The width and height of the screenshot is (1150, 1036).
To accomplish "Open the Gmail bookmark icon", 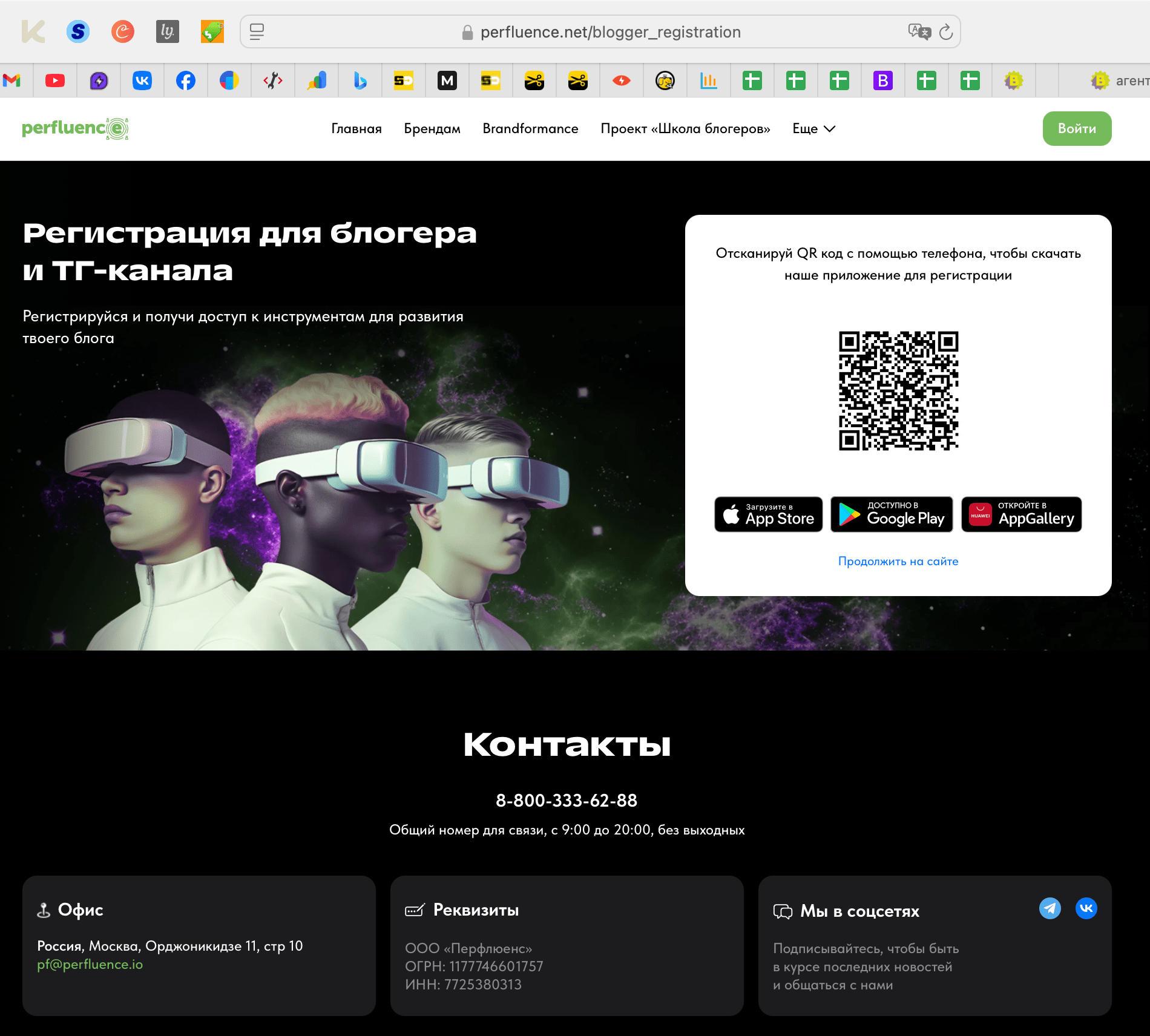I will point(11,80).
